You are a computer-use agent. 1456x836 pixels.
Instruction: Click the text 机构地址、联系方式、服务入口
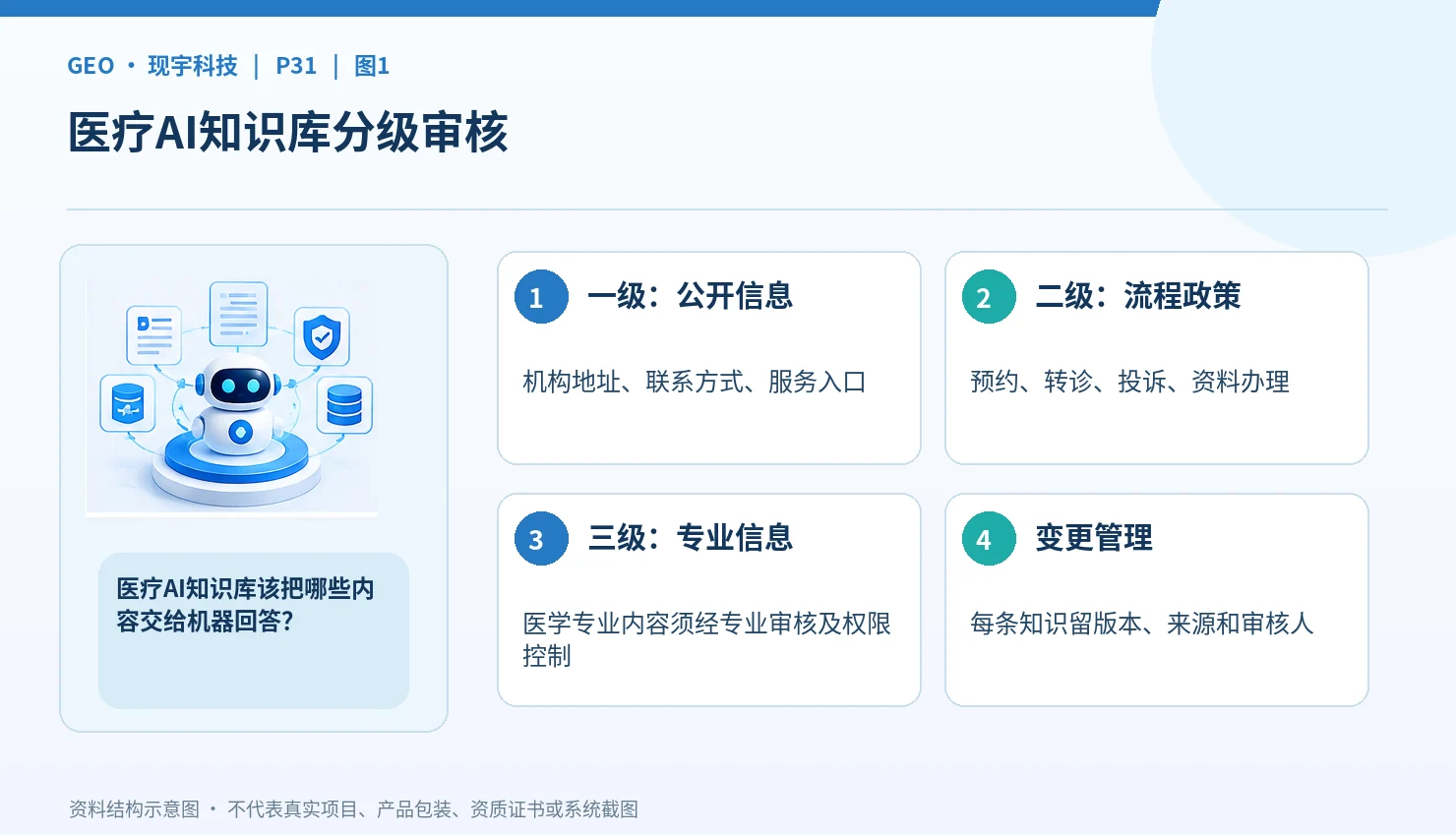point(695,382)
